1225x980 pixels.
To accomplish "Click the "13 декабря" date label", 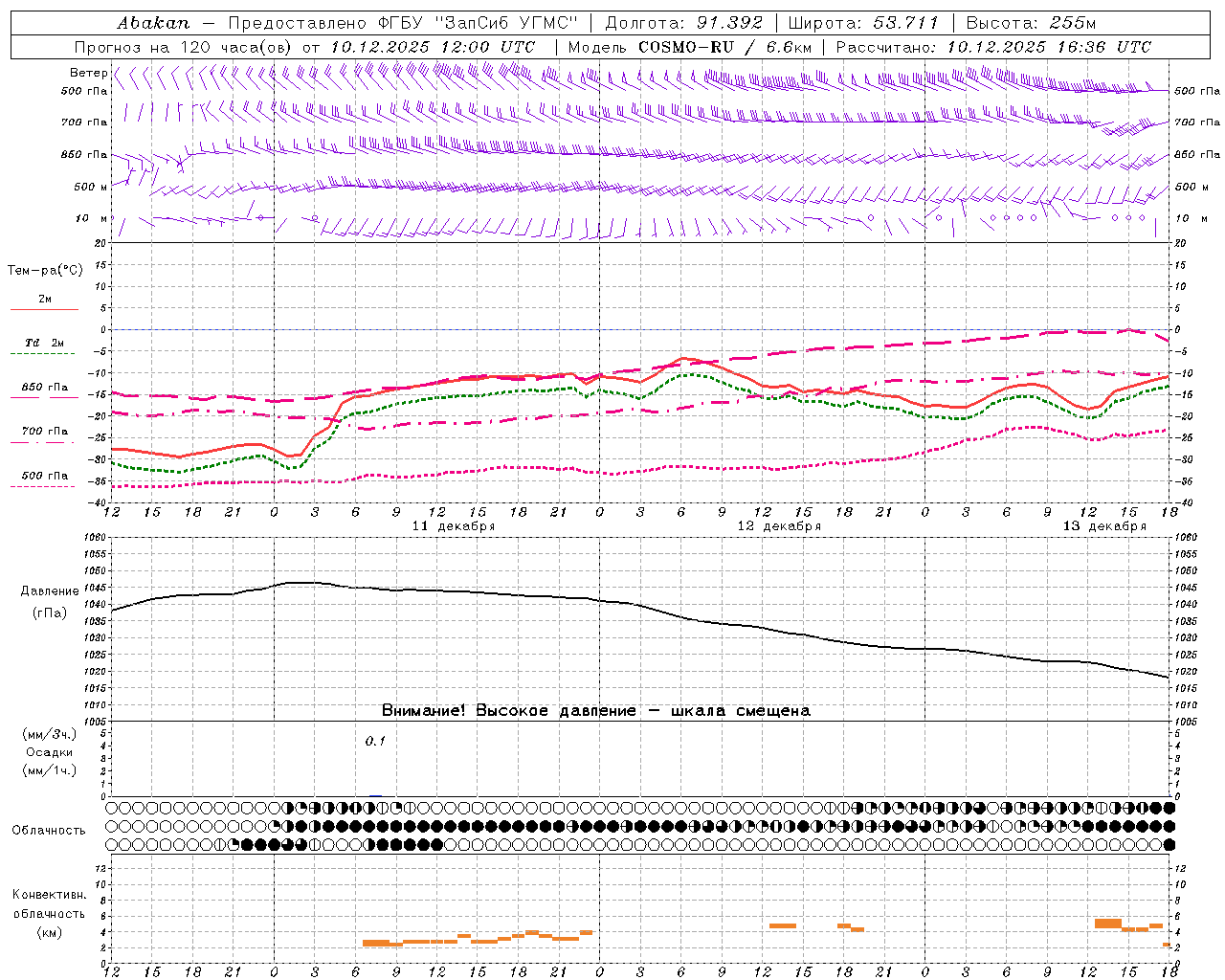I will click(x=1104, y=526).
